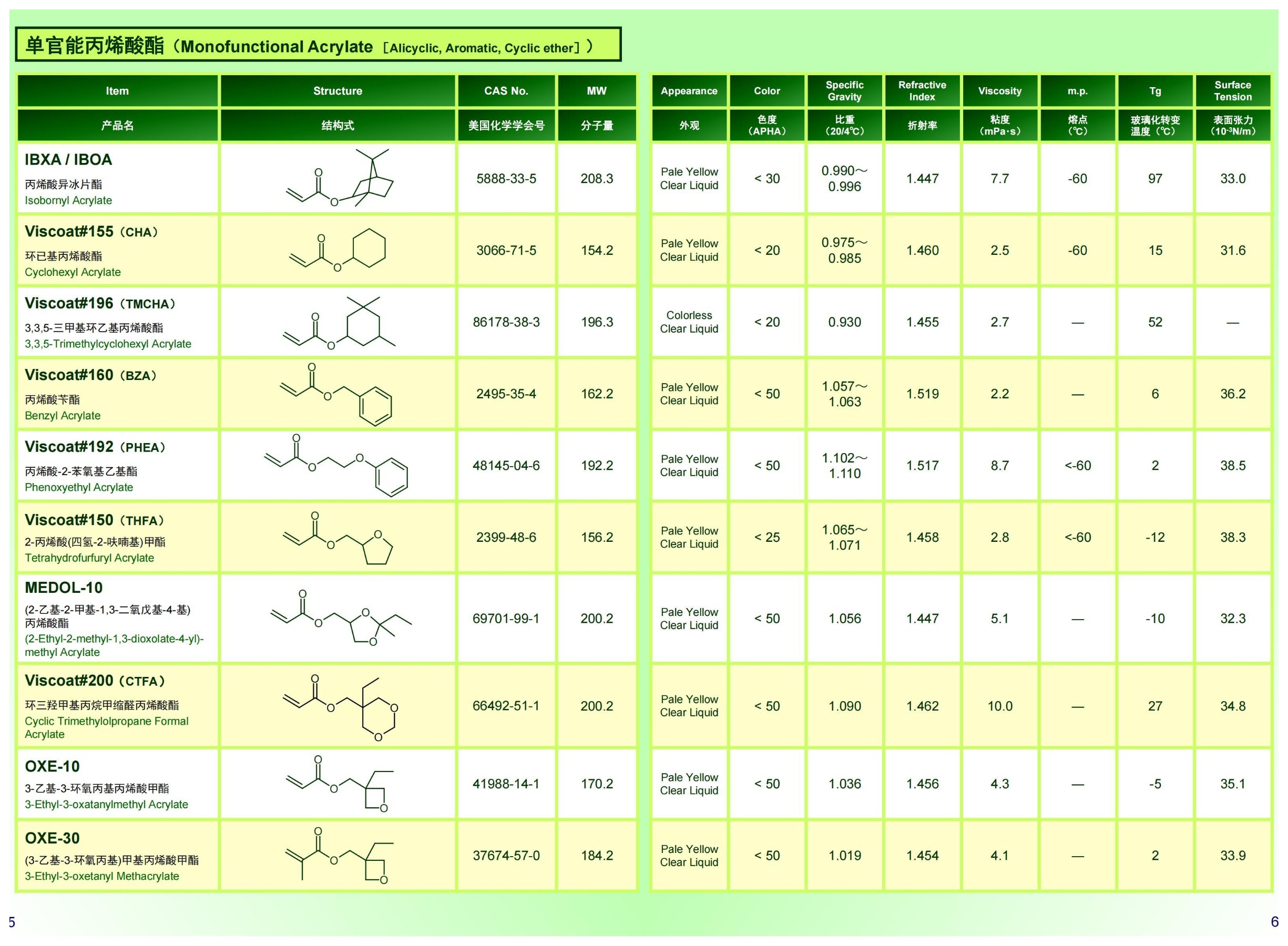The width and height of the screenshot is (1288, 946).
Task: Click the Viscosity column header
Action: [x=1000, y=91]
